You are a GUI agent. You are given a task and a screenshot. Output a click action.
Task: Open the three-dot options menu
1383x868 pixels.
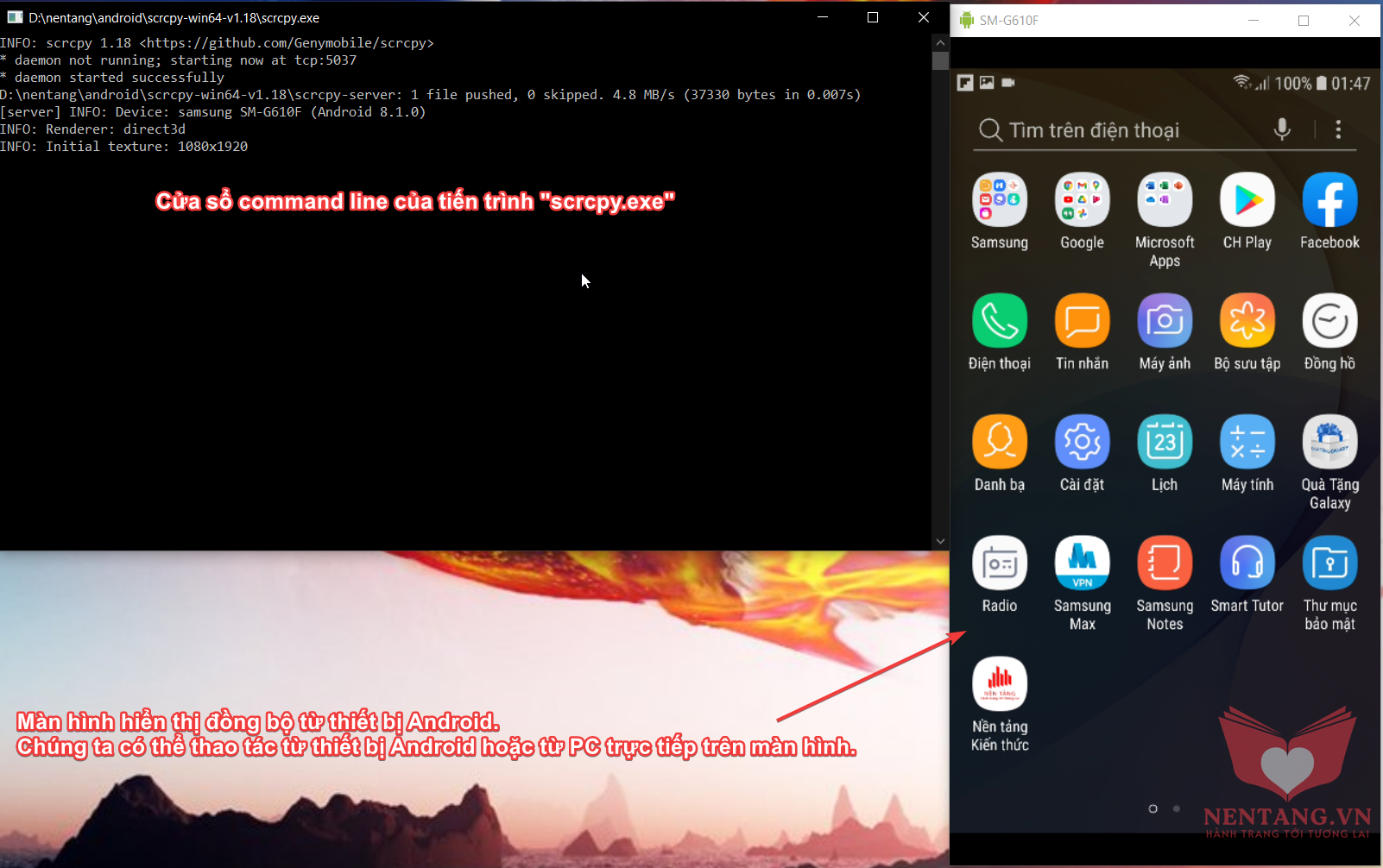click(x=1338, y=129)
